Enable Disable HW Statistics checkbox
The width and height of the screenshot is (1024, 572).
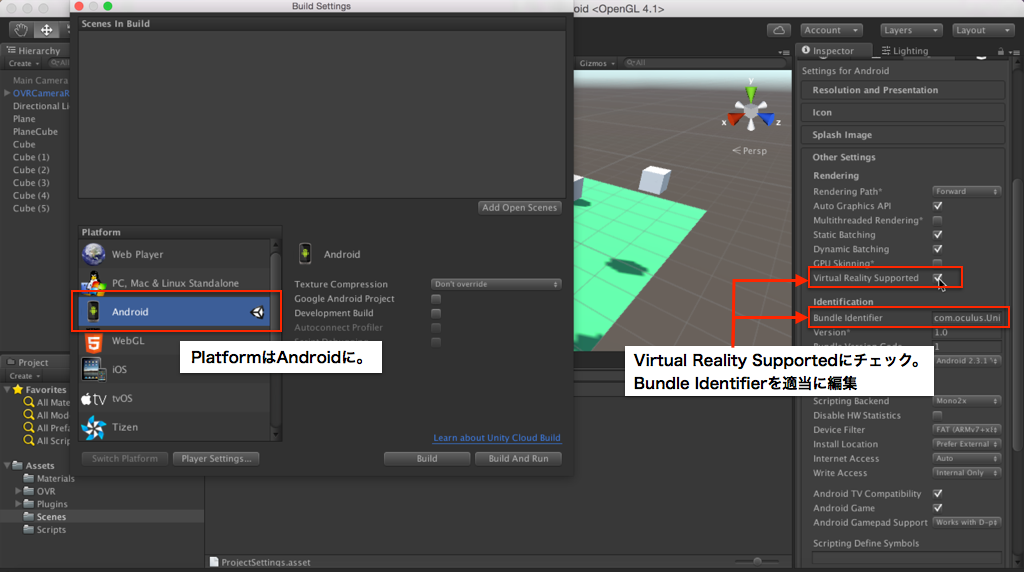[x=937, y=415]
